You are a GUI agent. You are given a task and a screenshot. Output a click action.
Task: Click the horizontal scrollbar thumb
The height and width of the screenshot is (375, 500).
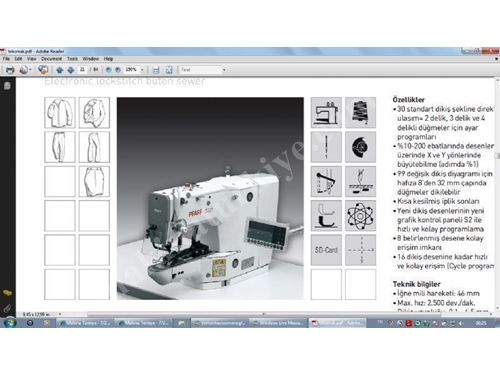click(x=264, y=314)
